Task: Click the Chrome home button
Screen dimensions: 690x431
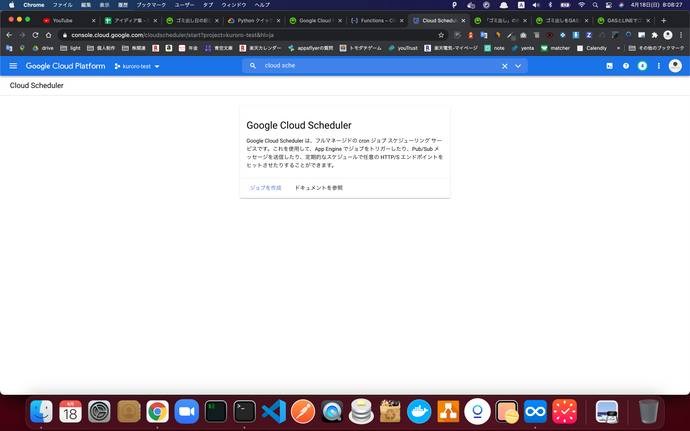Action: (x=48, y=35)
